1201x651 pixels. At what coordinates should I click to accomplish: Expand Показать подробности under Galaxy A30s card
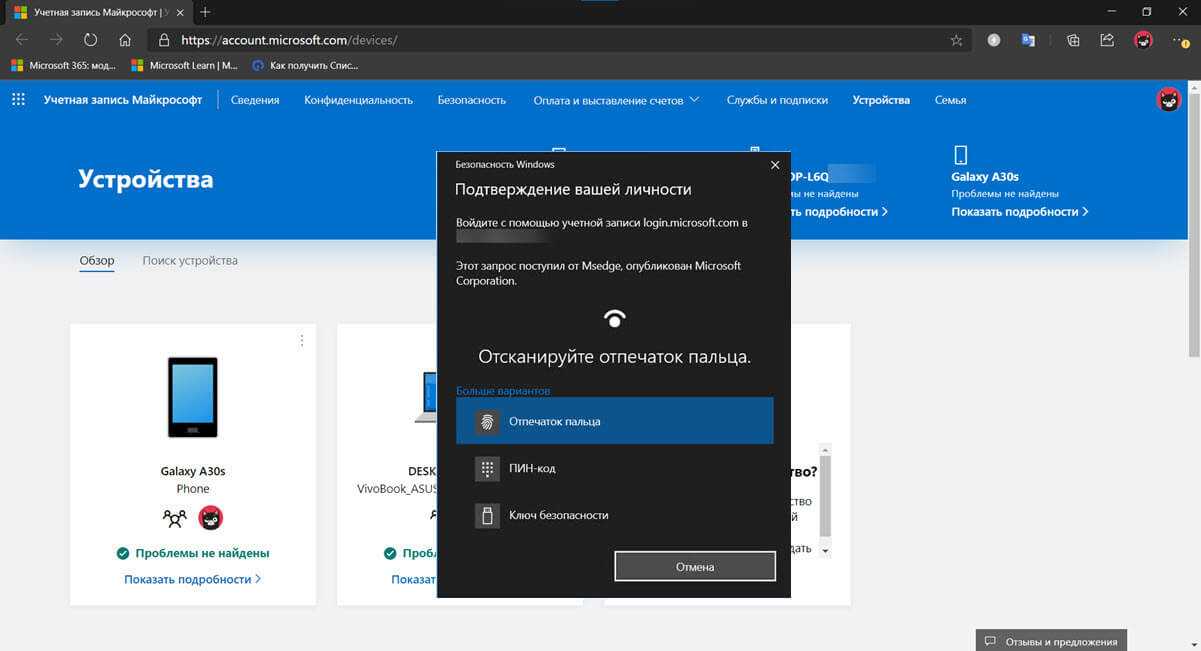click(x=192, y=579)
